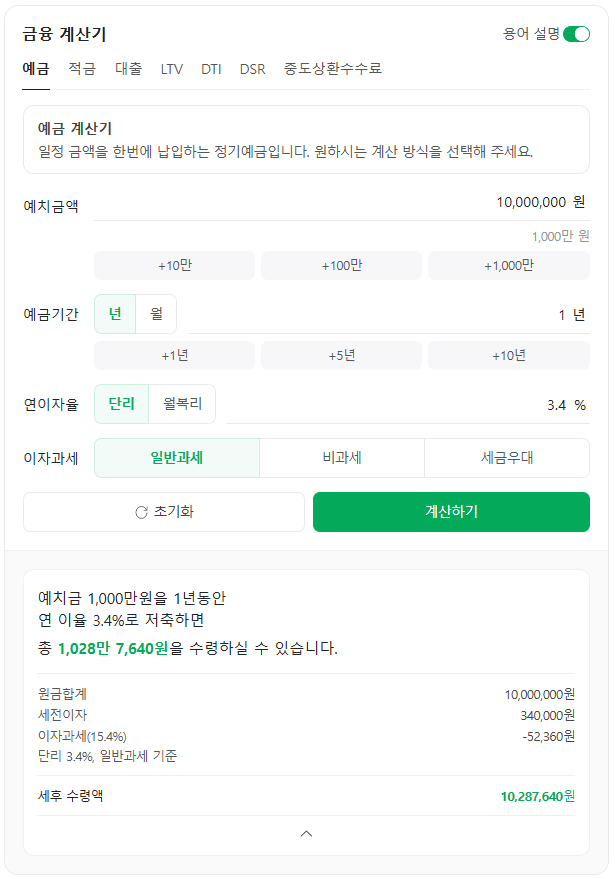This screenshot has width=615, height=879.
Task: Switch to the DTI tab
Action: coord(215,69)
